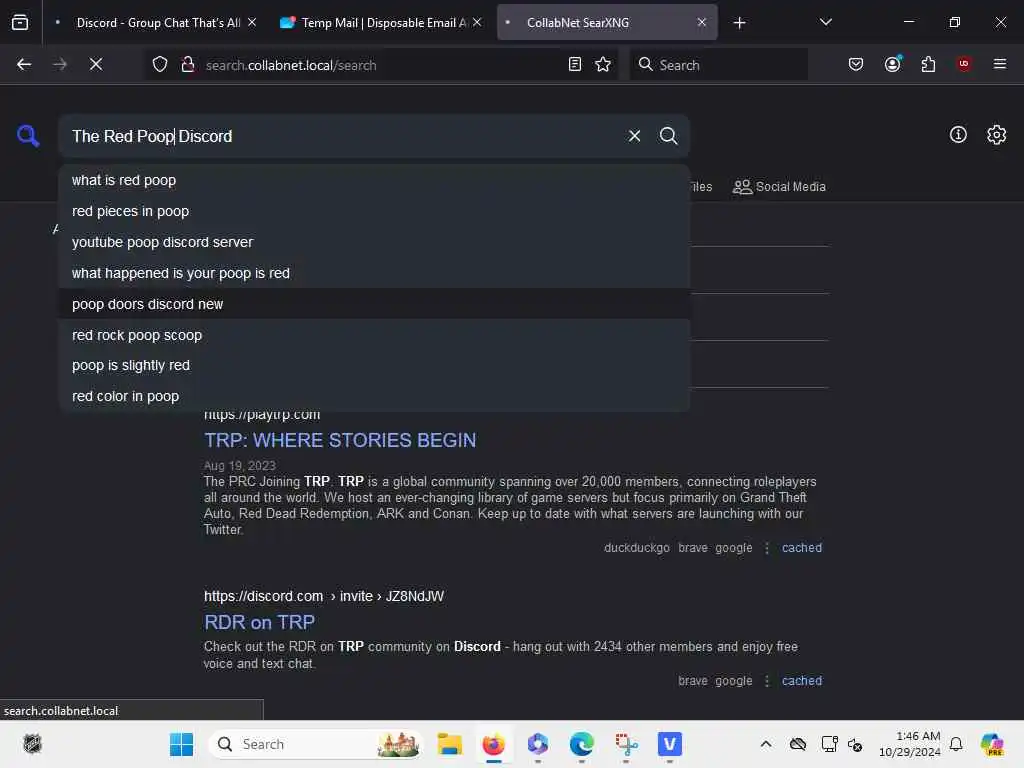1024x768 pixels.
Task: Select CollabNet SearXNG tab
Action: click(x=607, y=23)
